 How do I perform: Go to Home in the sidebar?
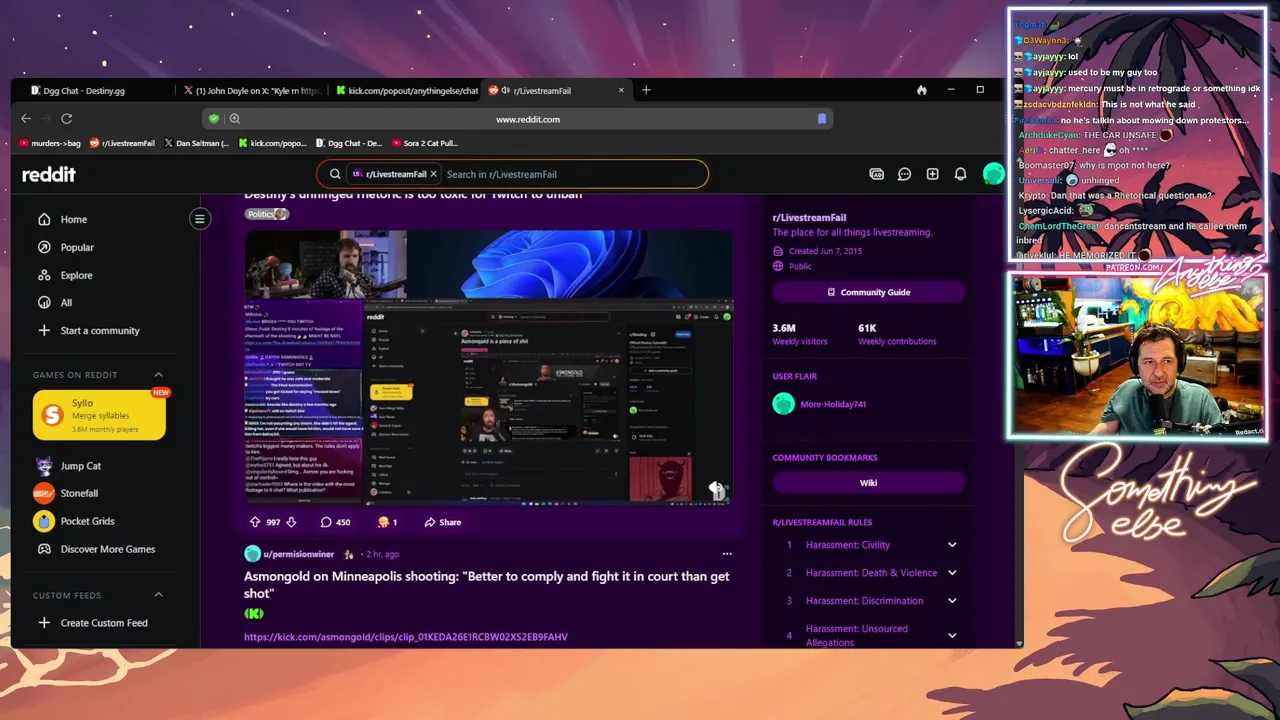tap(73, 219)
